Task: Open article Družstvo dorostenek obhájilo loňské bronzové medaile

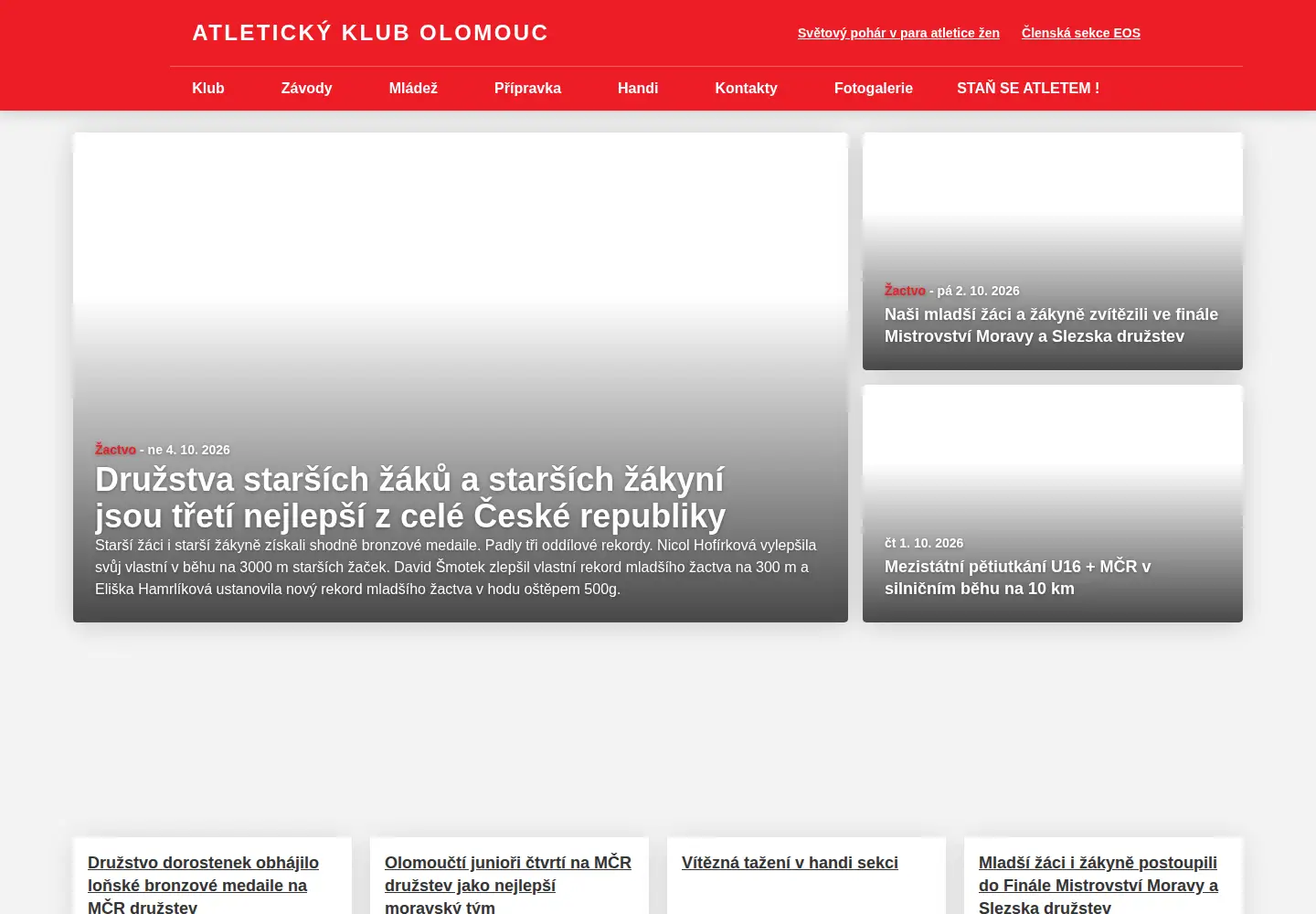Action: [203, 885]
